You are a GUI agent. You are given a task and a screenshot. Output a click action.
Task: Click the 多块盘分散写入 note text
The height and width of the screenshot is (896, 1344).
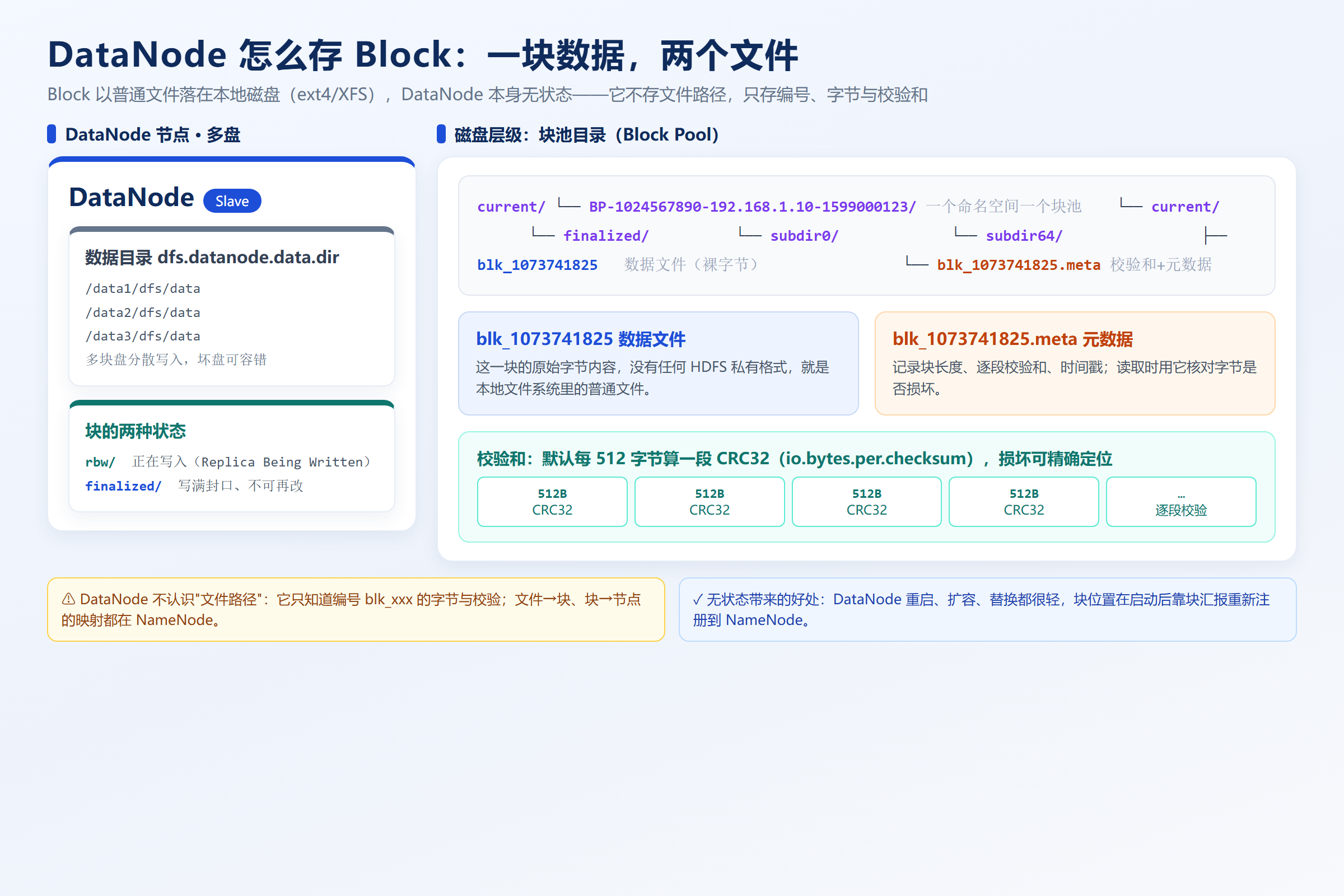(x=176, y=360)
